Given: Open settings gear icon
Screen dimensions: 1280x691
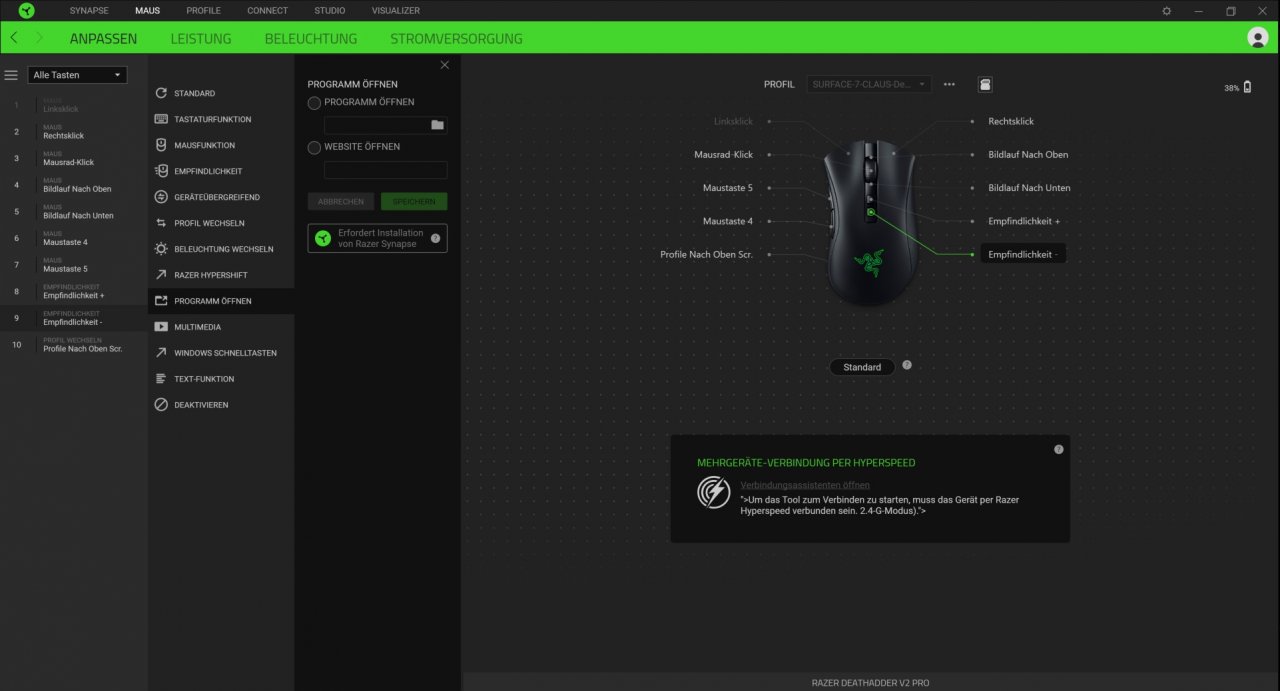Looking at the screenshot, I should pos(1167,10).
